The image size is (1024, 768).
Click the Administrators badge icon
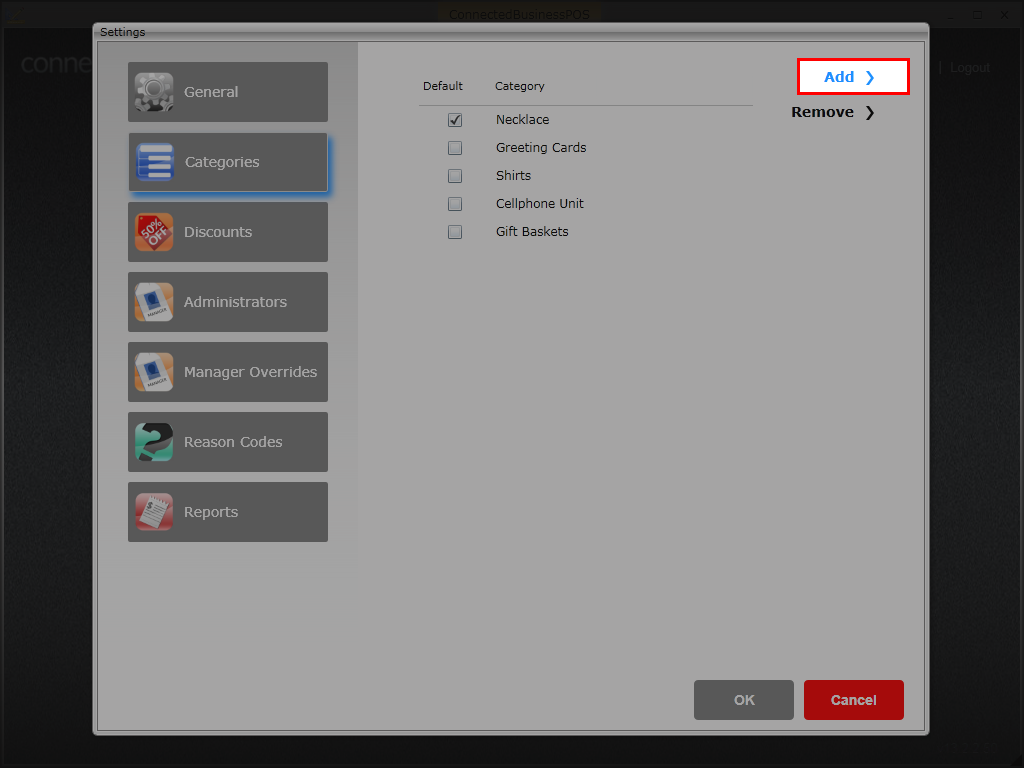(154, 302)
